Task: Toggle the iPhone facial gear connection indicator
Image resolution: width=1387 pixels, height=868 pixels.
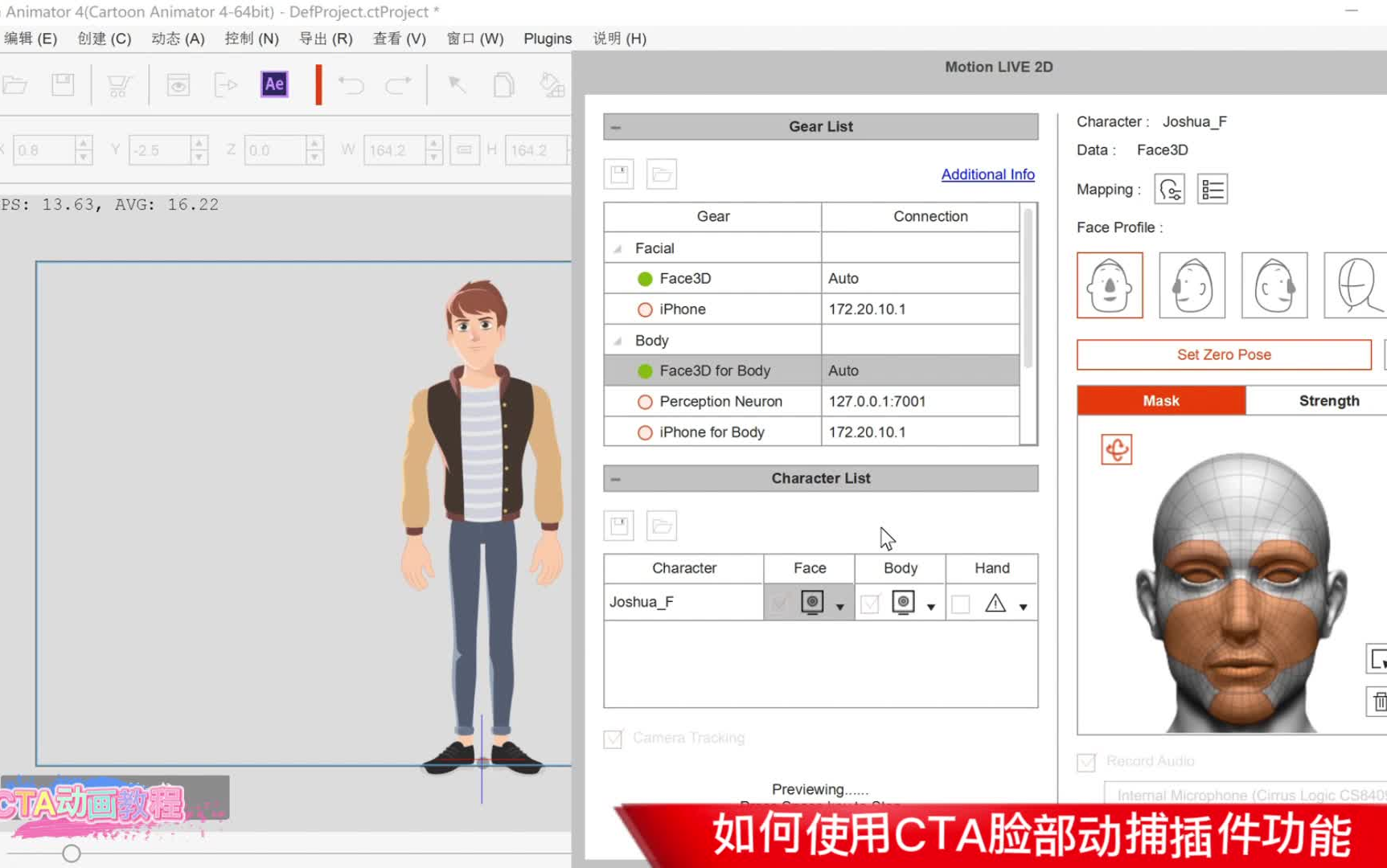Action: click(645, 309)
